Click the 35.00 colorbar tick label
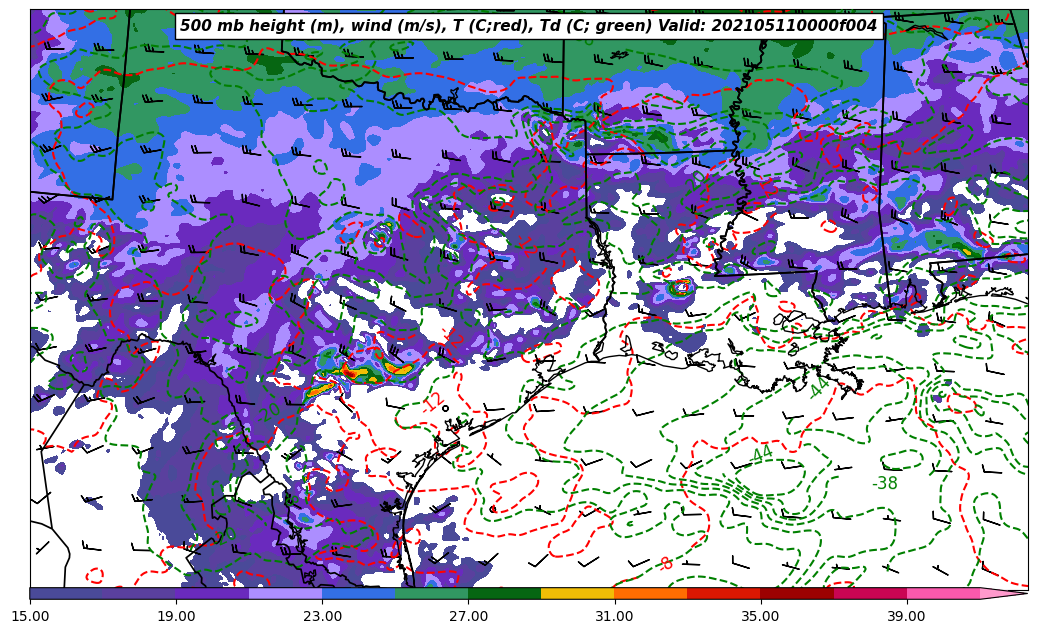This screenshot has height=633, width=1037. coord(761,616)
